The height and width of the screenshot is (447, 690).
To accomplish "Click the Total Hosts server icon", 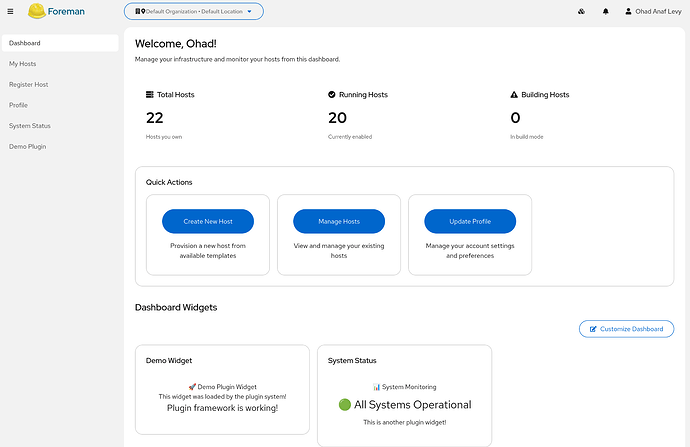I will pyautogui.click(x=150, y=95).
